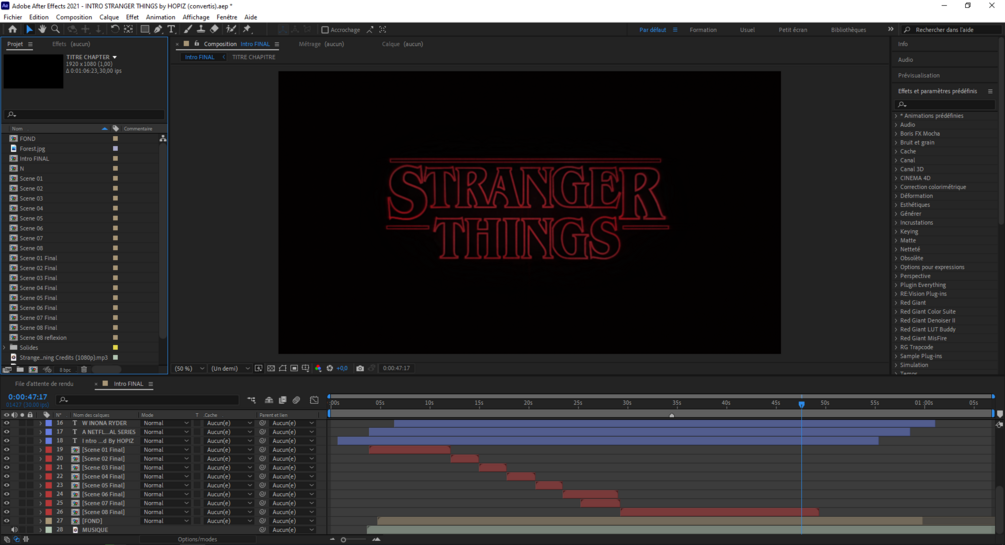Image resolution: width=1005 pixels, height=545 pixels.
Task: Select the Rotation tool
Action: [x=115, y=29]
